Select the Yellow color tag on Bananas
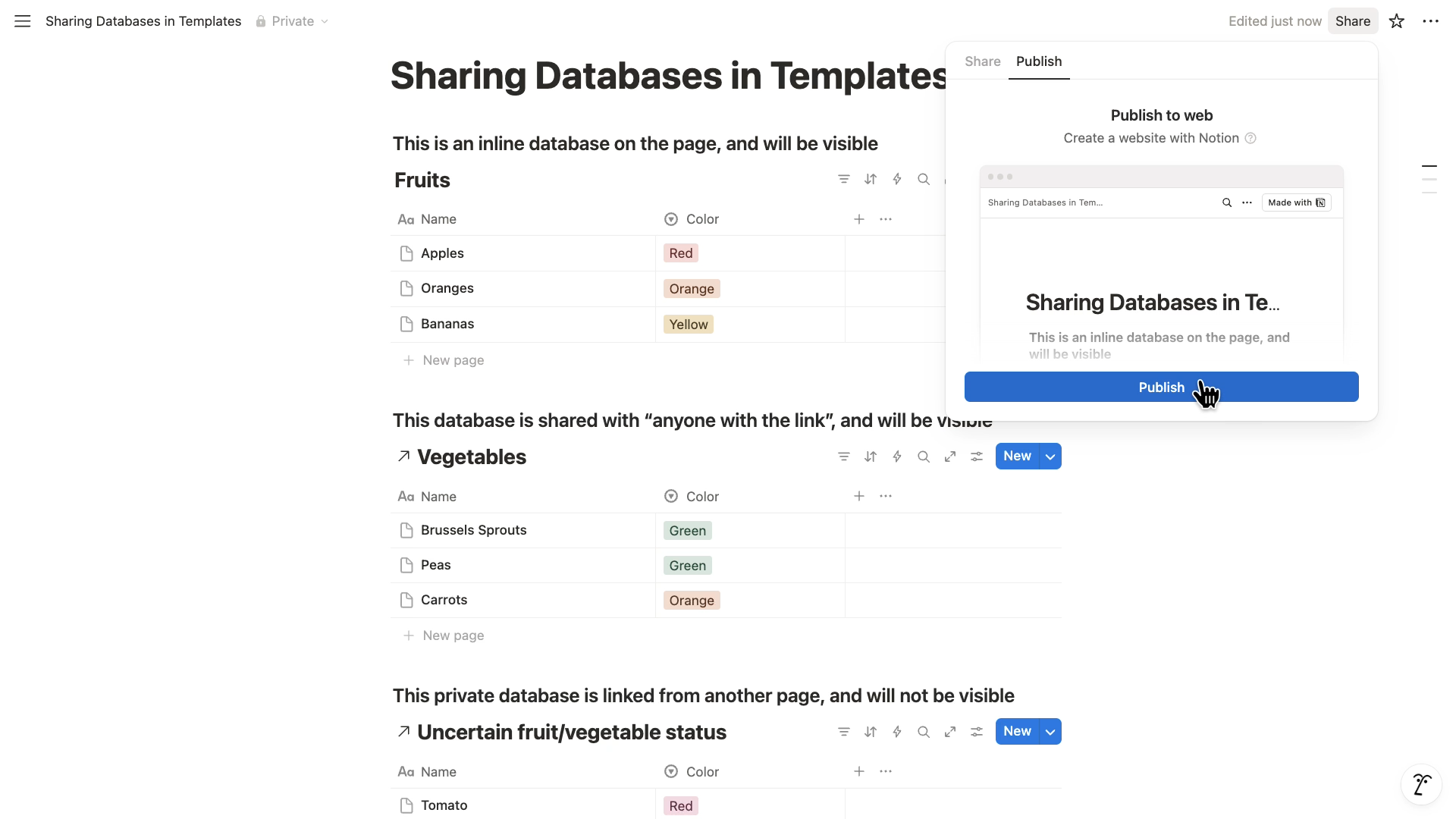This screenshot has height=819, width=1456. [687, 324]
